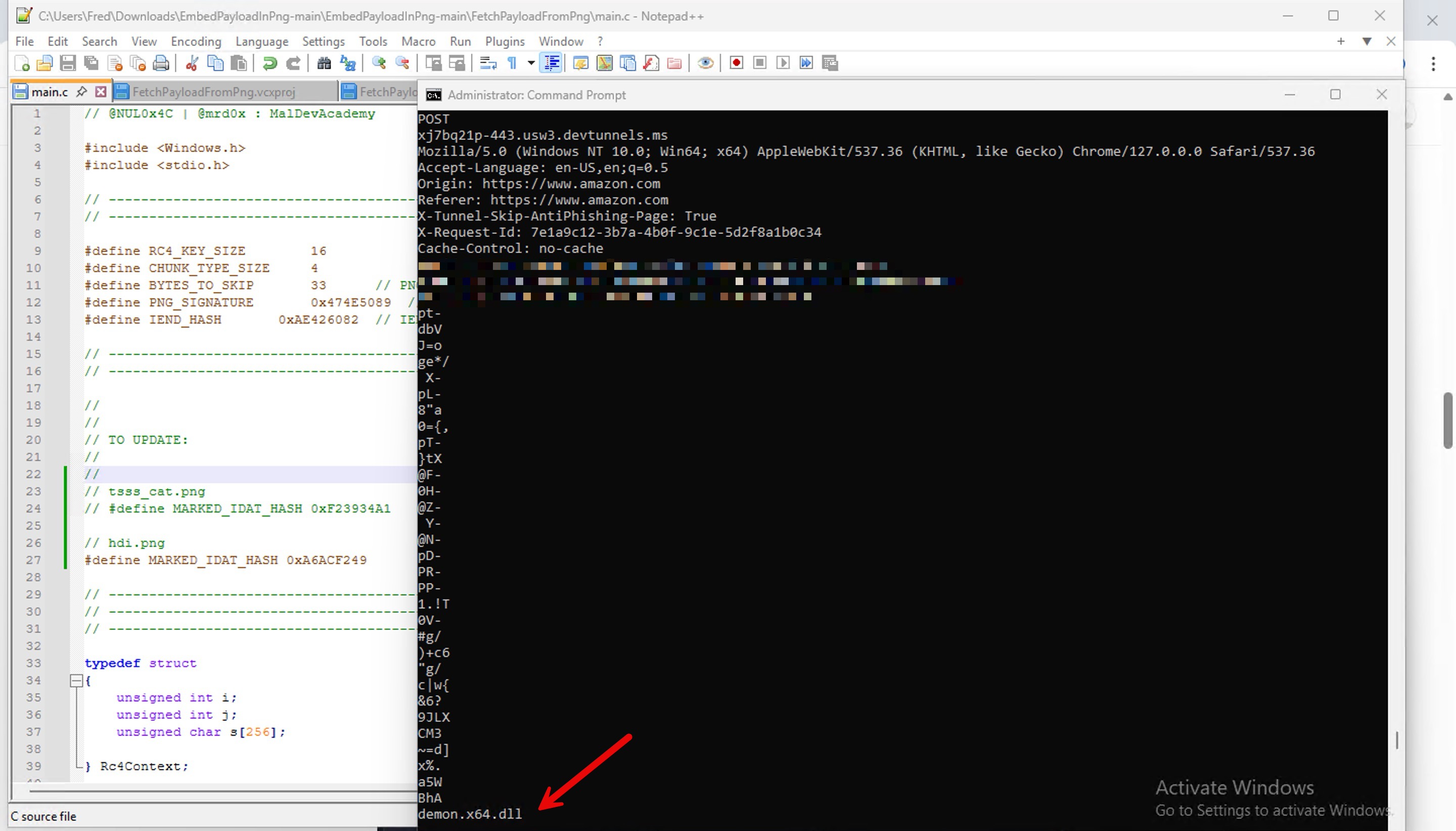Print the document with the printer icon
1456x831 pixels.
[161, 63]
